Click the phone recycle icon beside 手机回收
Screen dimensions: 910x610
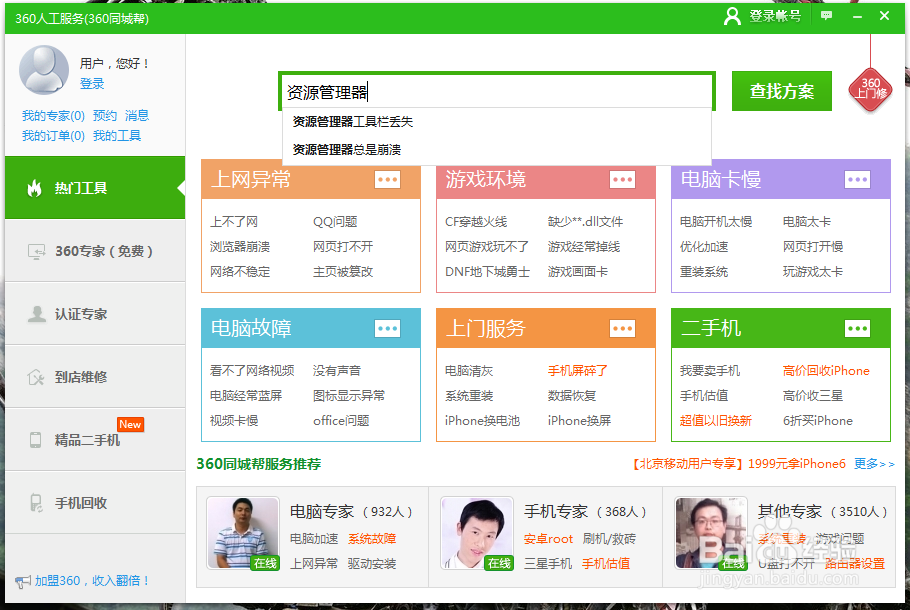pos(36,503)
